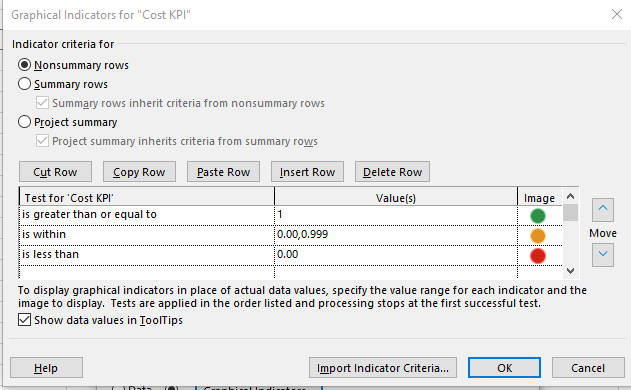Click the table scrollbar up arrow
The image size is (631, 390).
570,196
